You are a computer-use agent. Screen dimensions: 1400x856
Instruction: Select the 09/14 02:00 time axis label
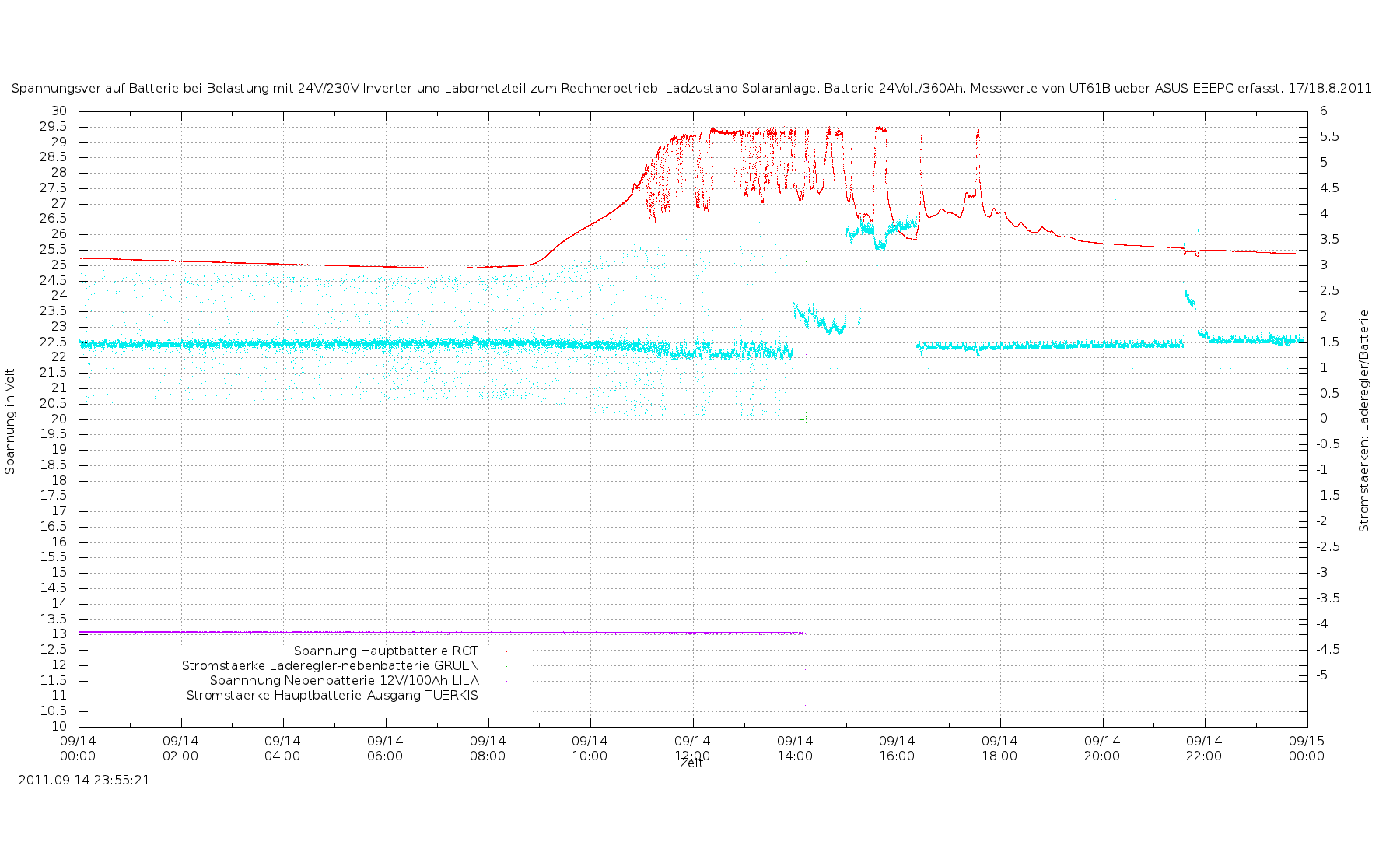coord(180,748)
